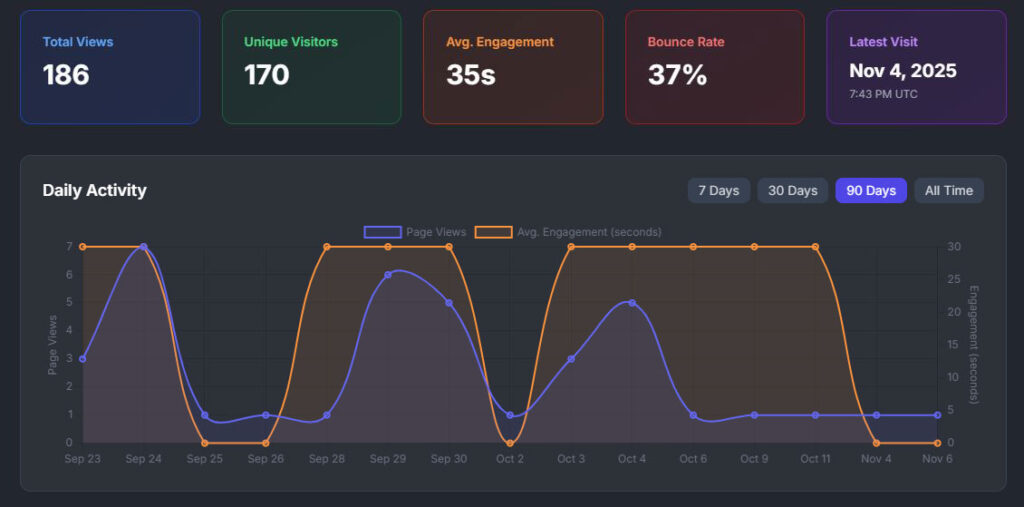Click the Unique Visitors card

pos(311,67)
